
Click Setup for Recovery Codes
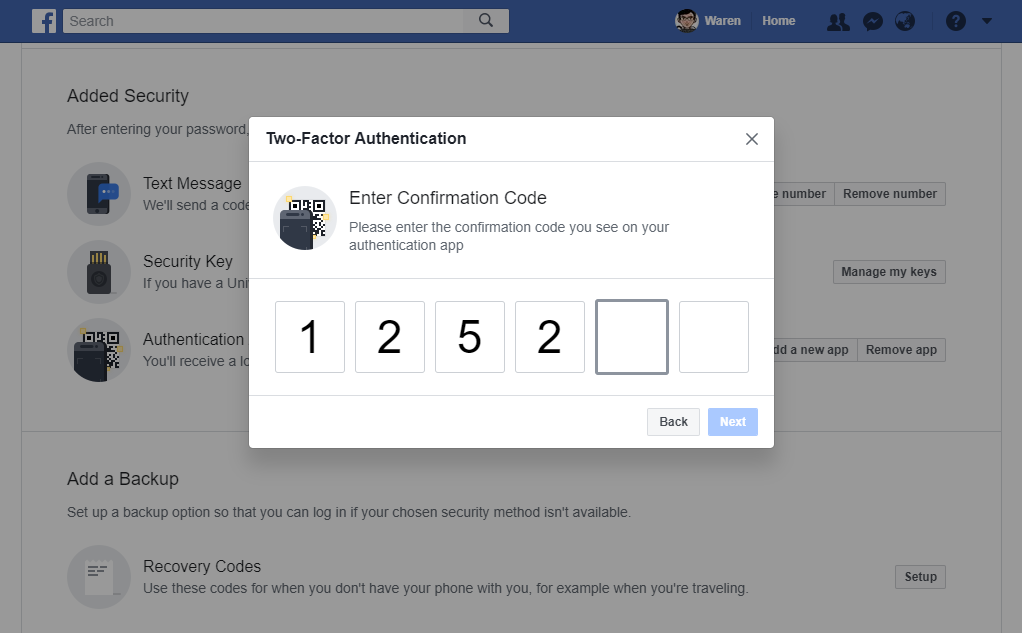[x=919, y=577]
